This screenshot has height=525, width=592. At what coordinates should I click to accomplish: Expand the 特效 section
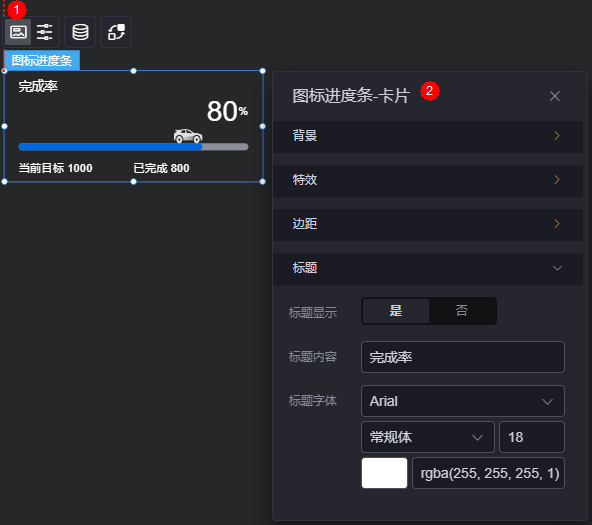pos(428,180)
